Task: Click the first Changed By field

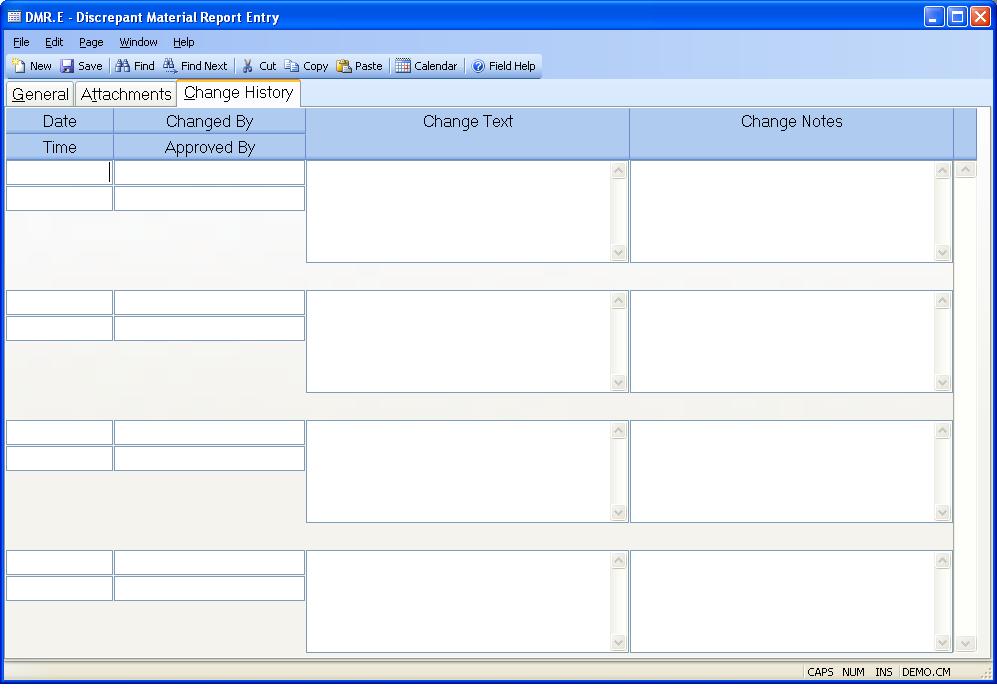Action: (x=209, y=172)
